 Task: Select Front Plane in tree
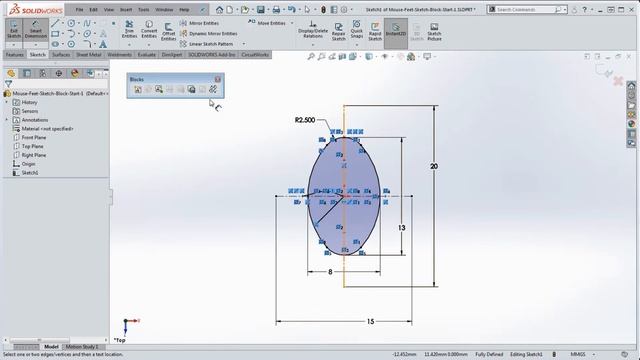[33, 138]
